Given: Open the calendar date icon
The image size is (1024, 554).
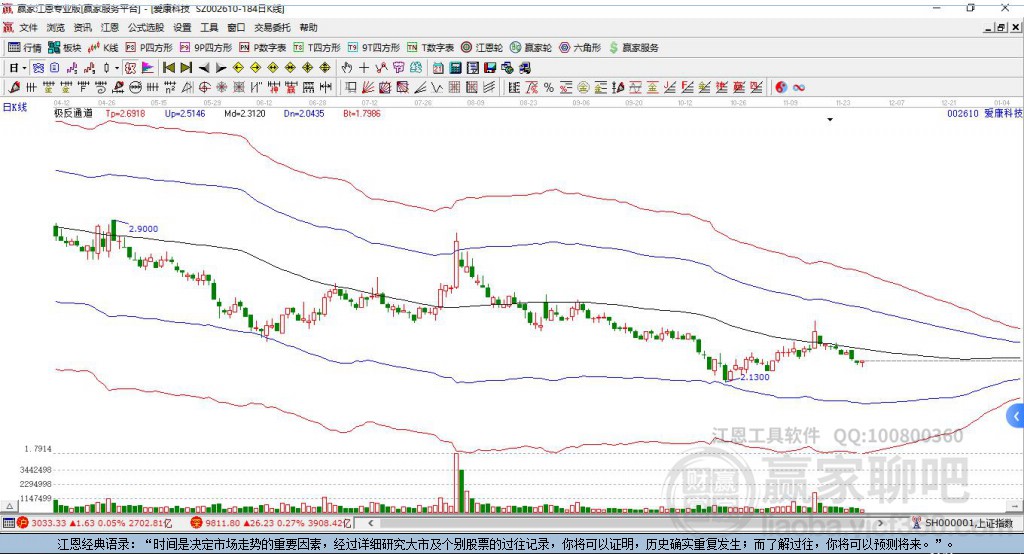Looking at the screenshot, I should coord(438,68).
